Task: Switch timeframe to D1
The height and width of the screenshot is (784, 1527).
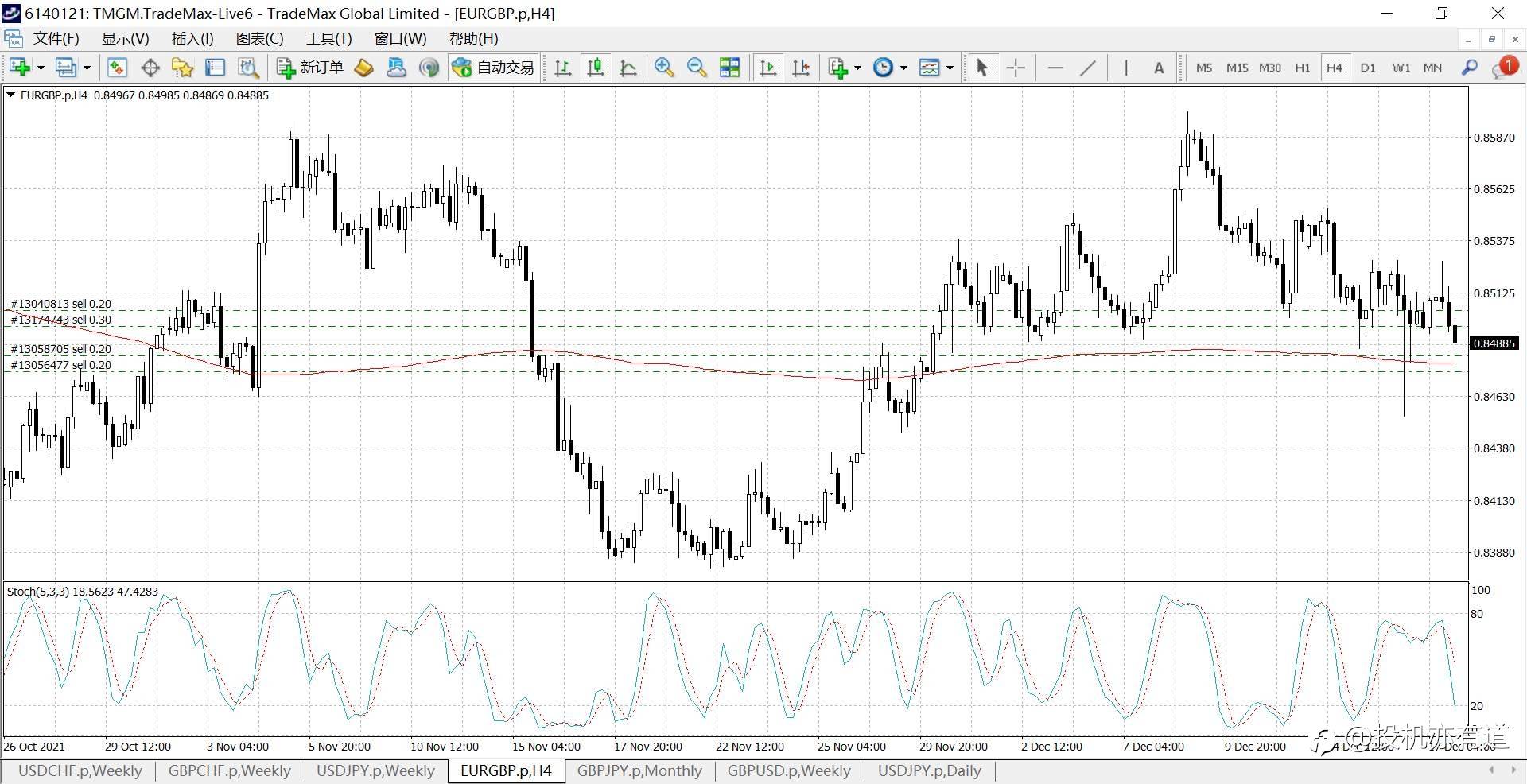Action: pyautogui.click(x=1367, y=68)
